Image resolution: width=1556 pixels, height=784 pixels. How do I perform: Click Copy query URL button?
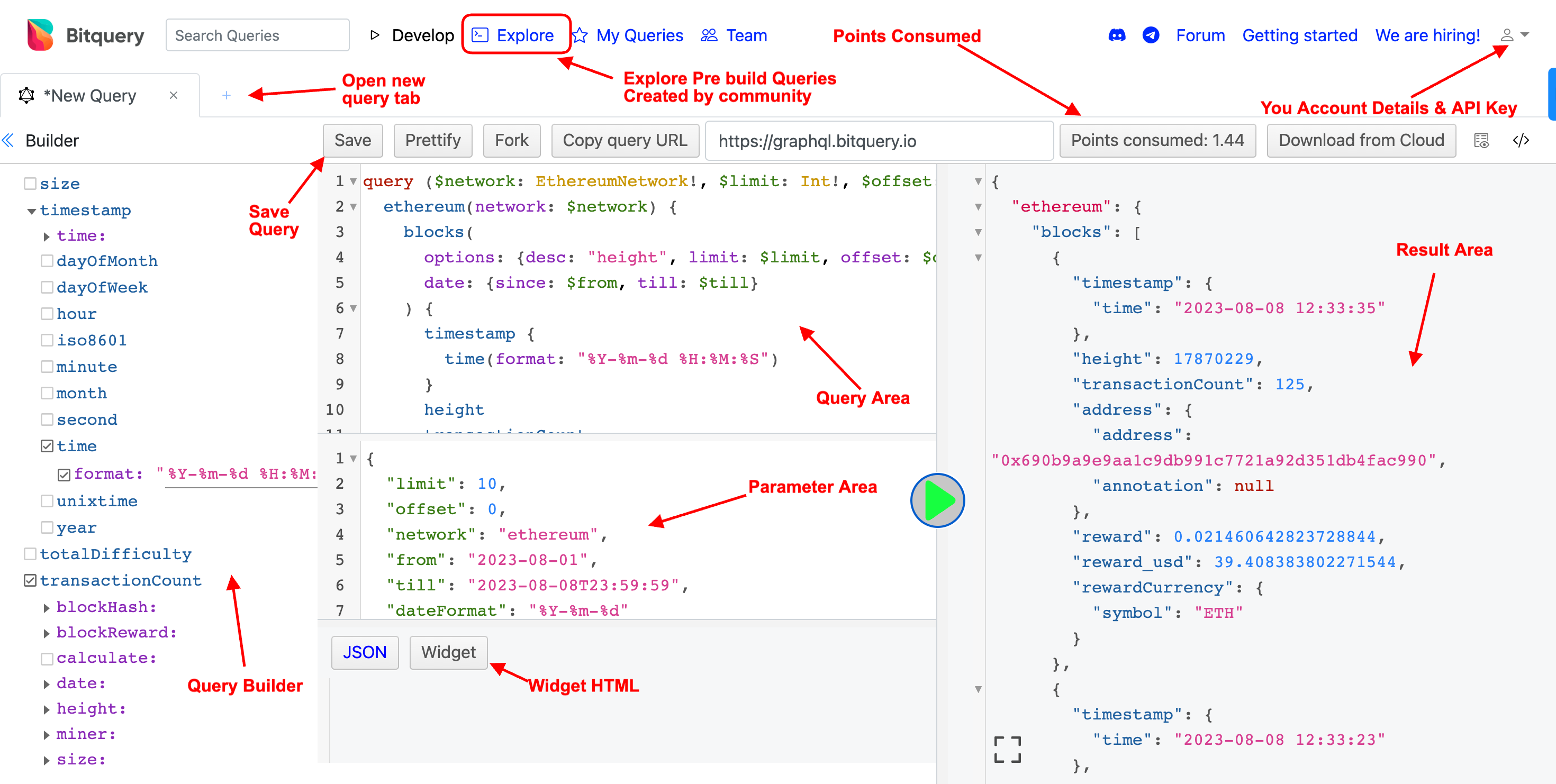[x=625, y=141]
